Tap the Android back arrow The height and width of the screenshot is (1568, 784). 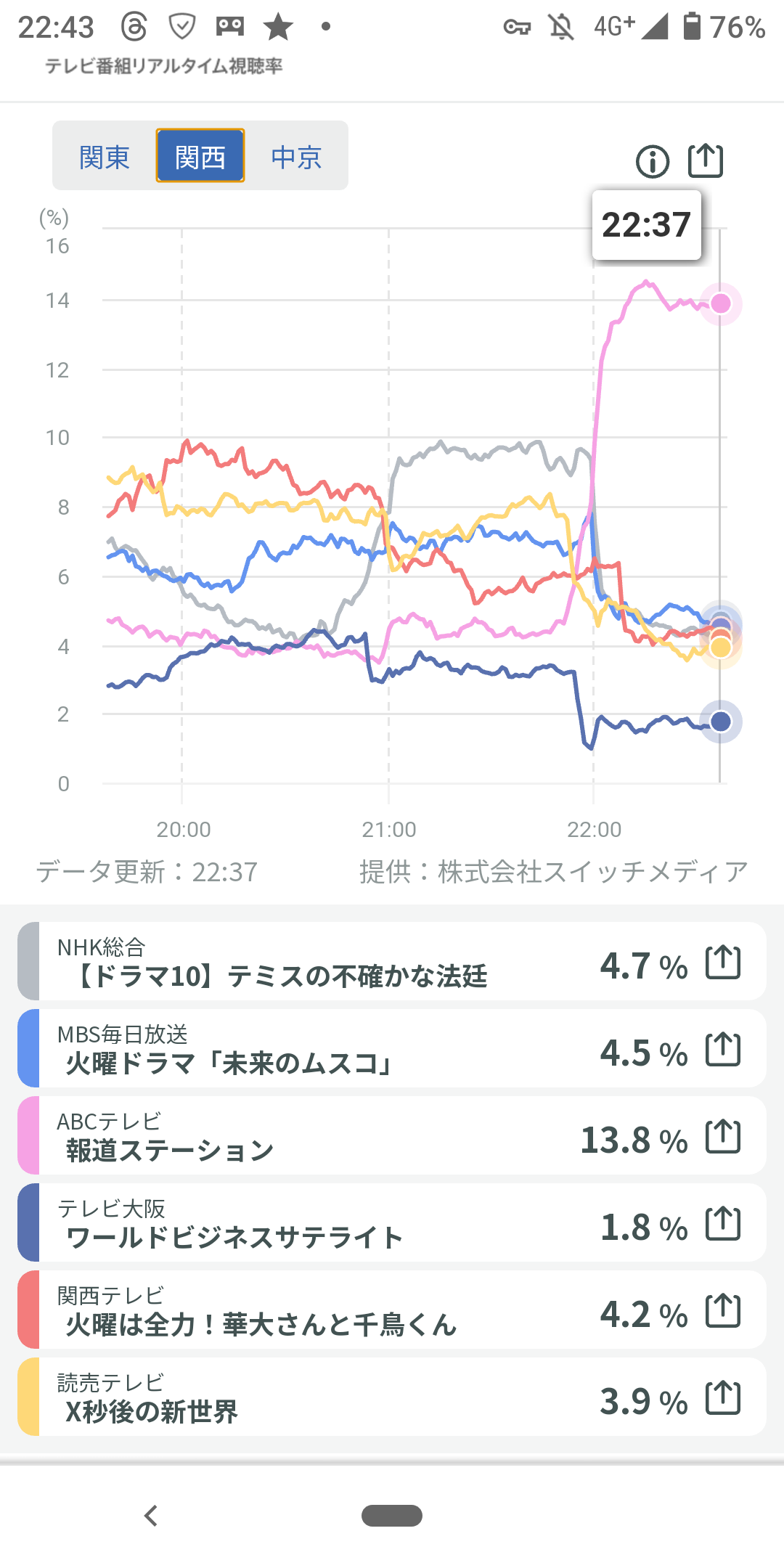click(x=151, y=1516)
